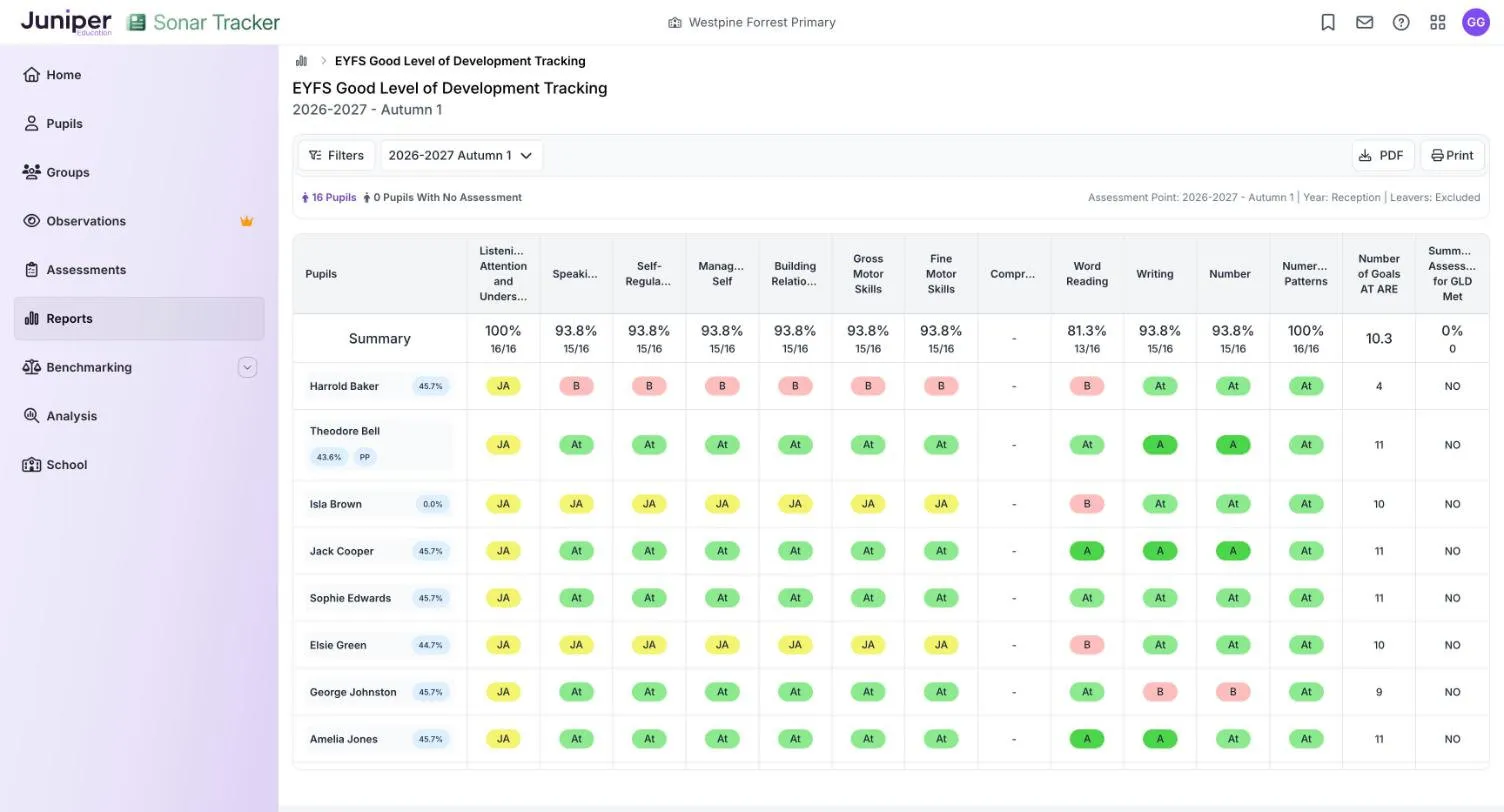
Task: Open Analysis in the sidebar
Action: 139,416
